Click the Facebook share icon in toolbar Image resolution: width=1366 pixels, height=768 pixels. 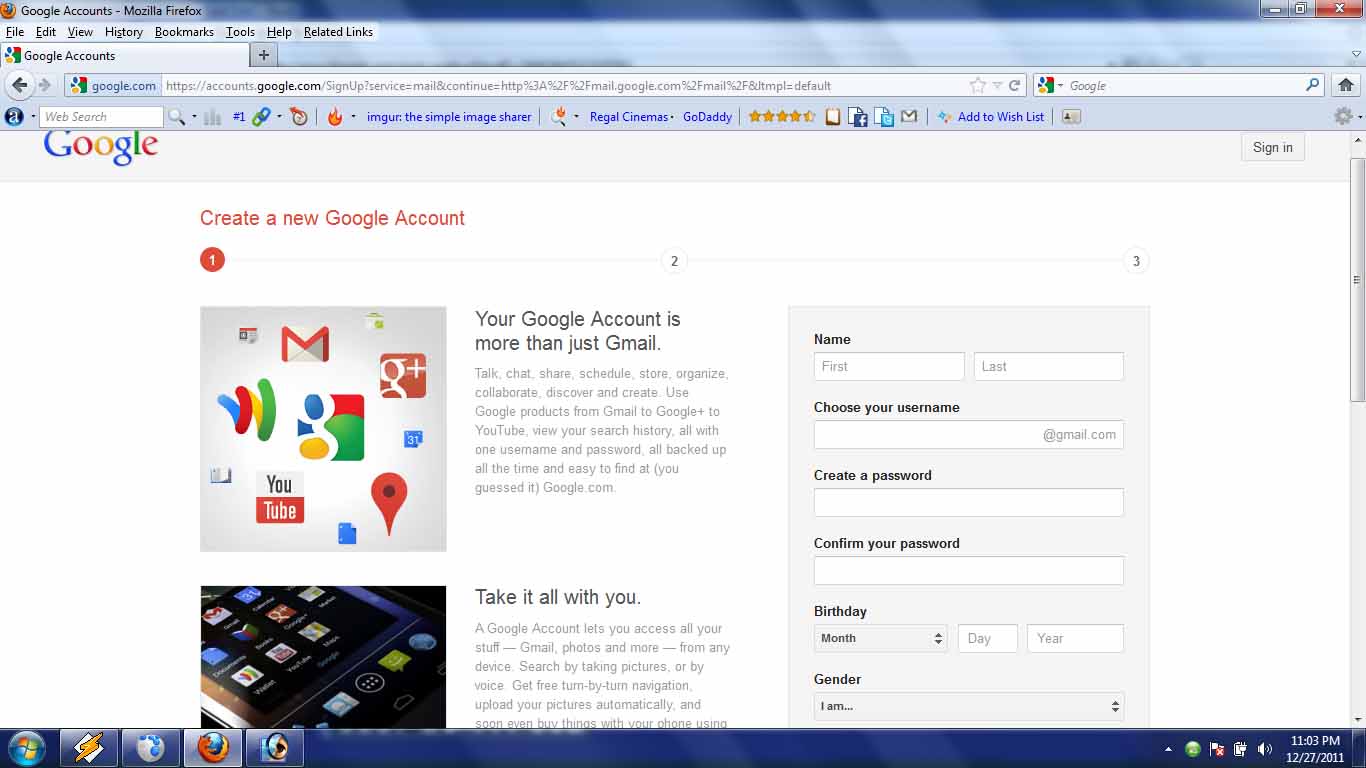858,117
